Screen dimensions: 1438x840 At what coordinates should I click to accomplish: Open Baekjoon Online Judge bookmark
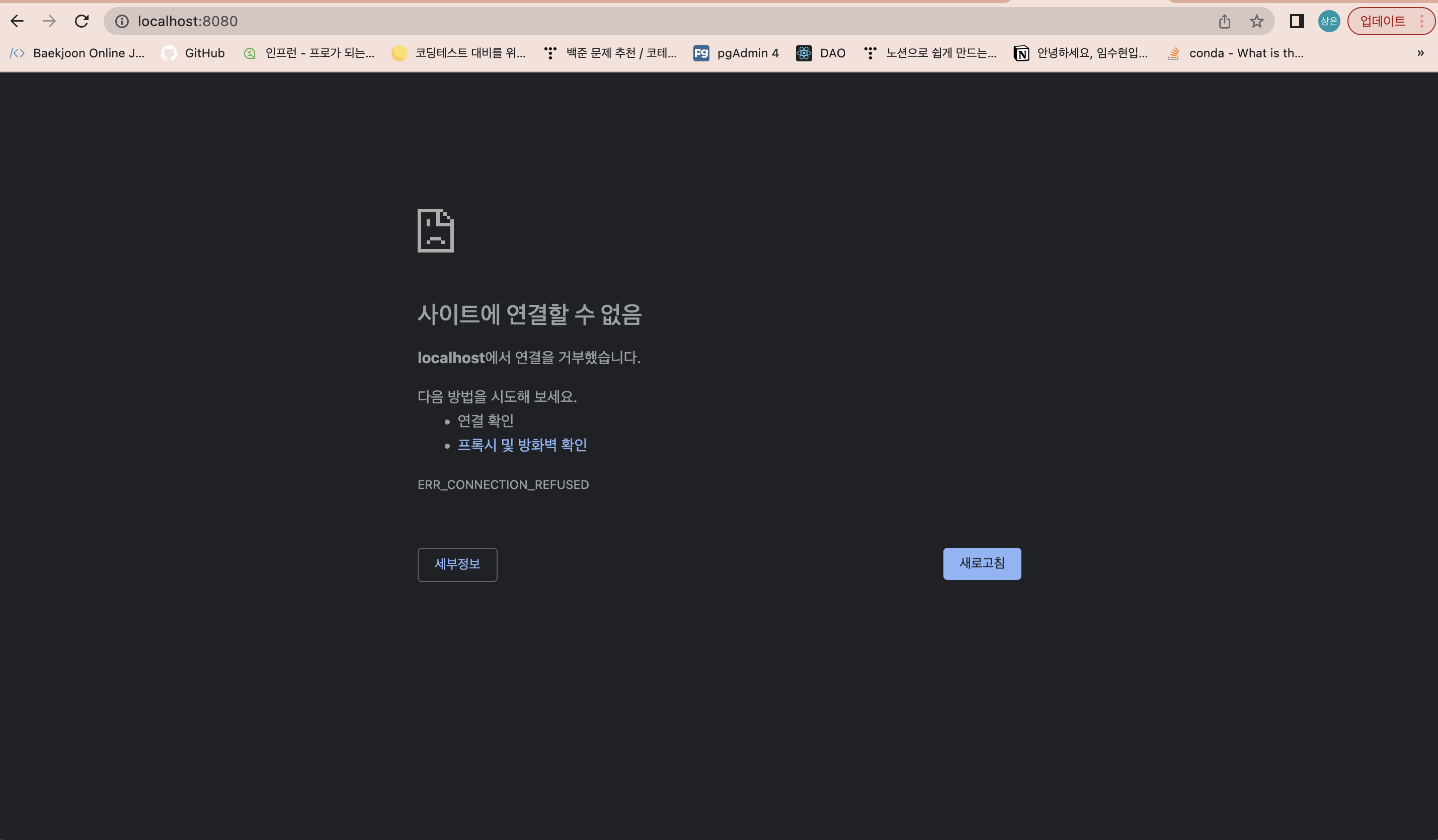78,53
